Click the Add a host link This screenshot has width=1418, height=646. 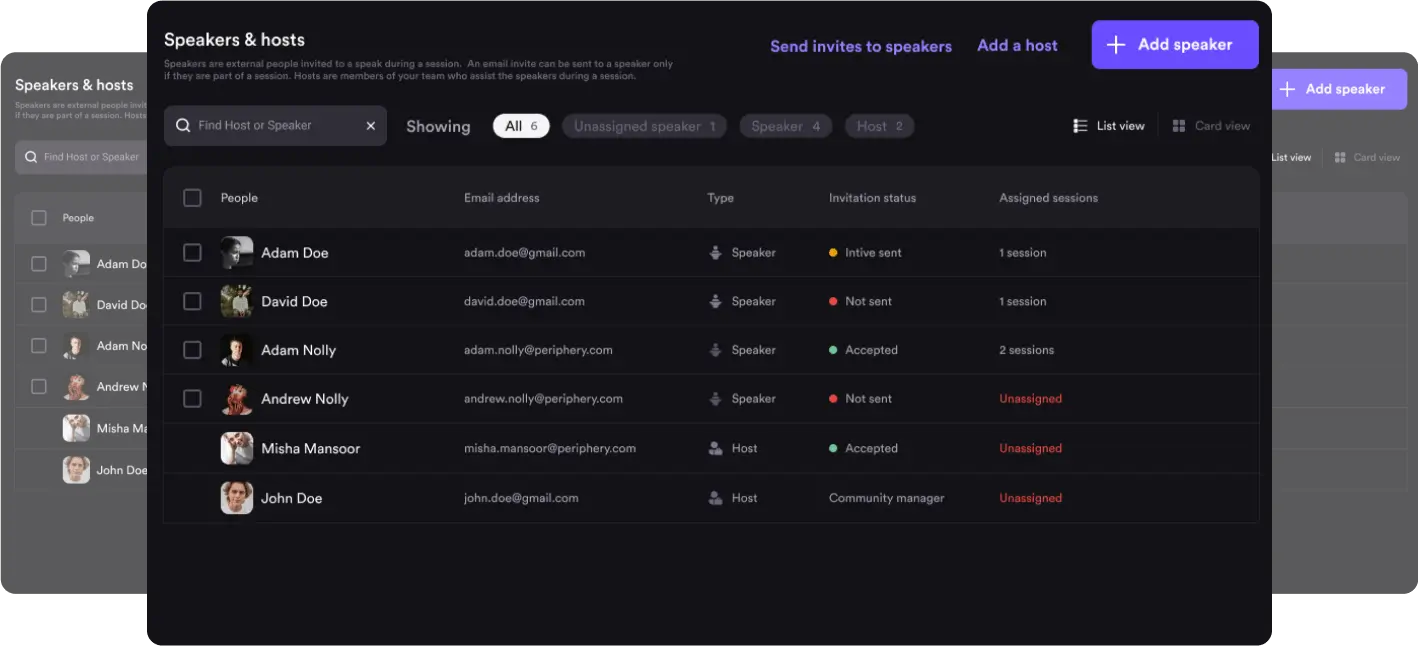[x=1017, y=45]
